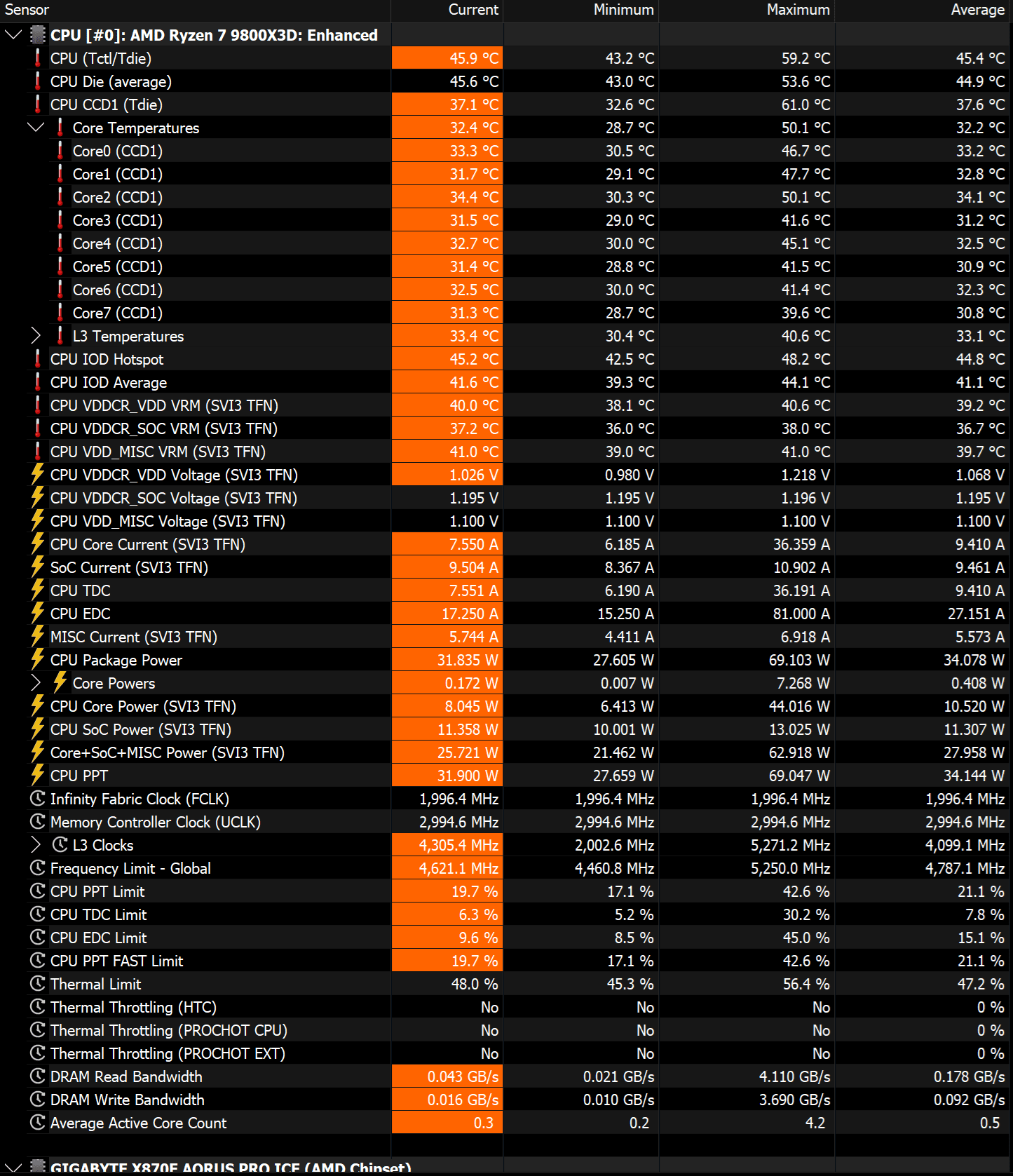Click clock icon of Average Active Core Count
This screenshot has width=1013, height=1176.
click(x=38, y=1123)
